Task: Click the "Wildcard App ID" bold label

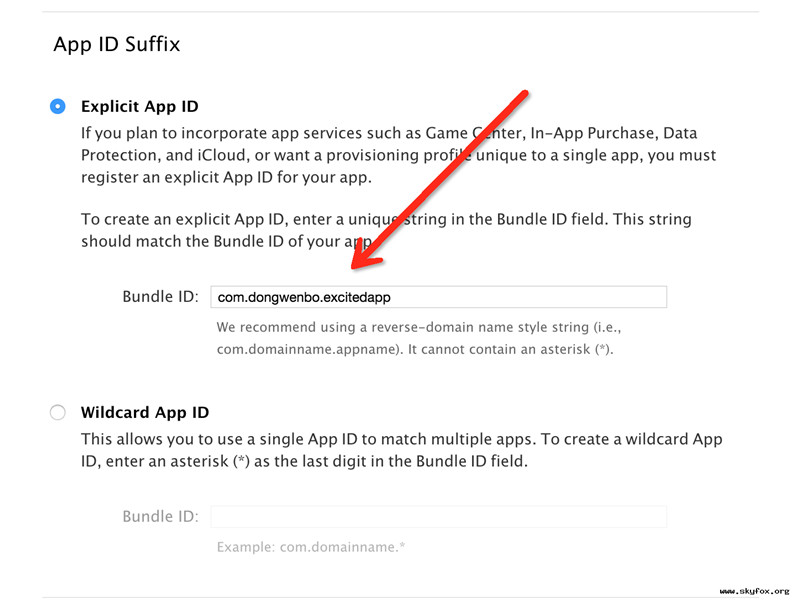Action: click(x=145, y=412)
